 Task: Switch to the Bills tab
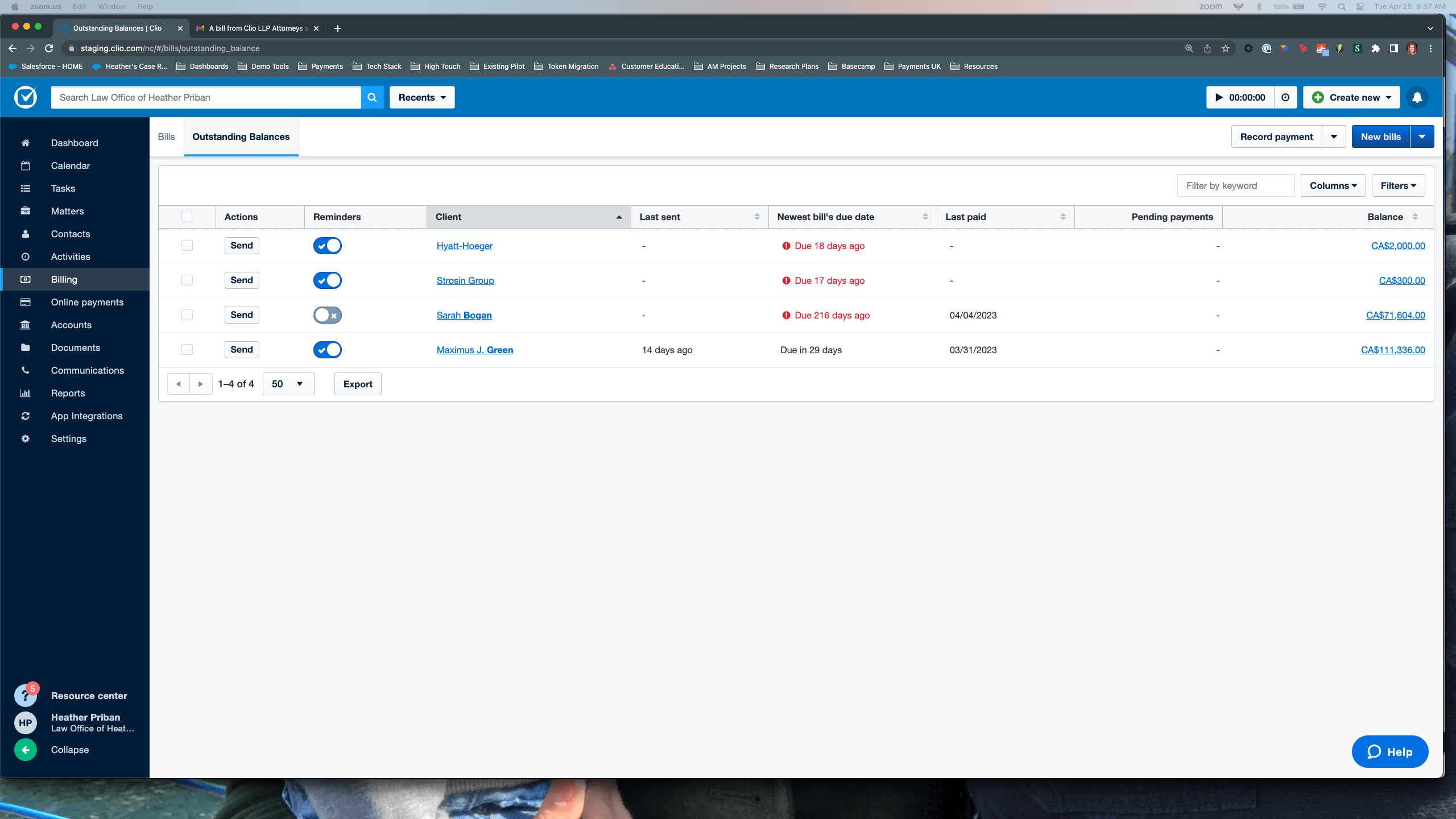point(166,136)
